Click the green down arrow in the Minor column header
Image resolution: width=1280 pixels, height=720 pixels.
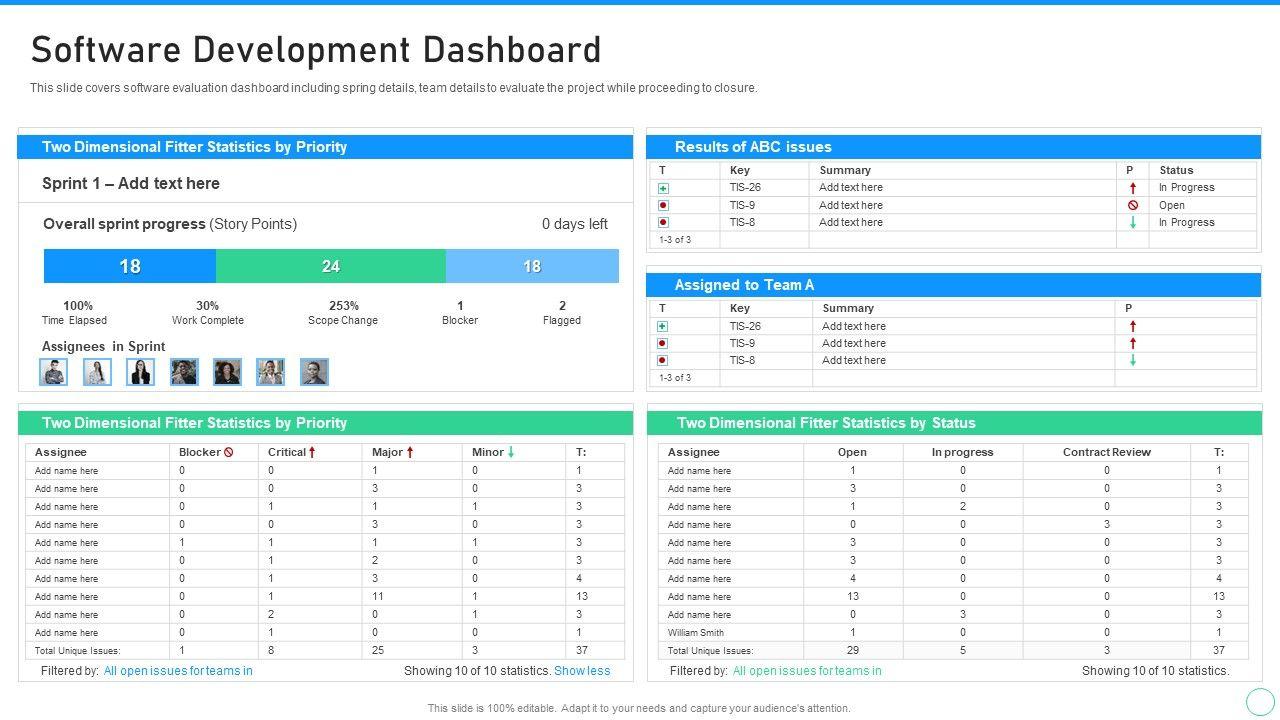[x=511, y=452]
